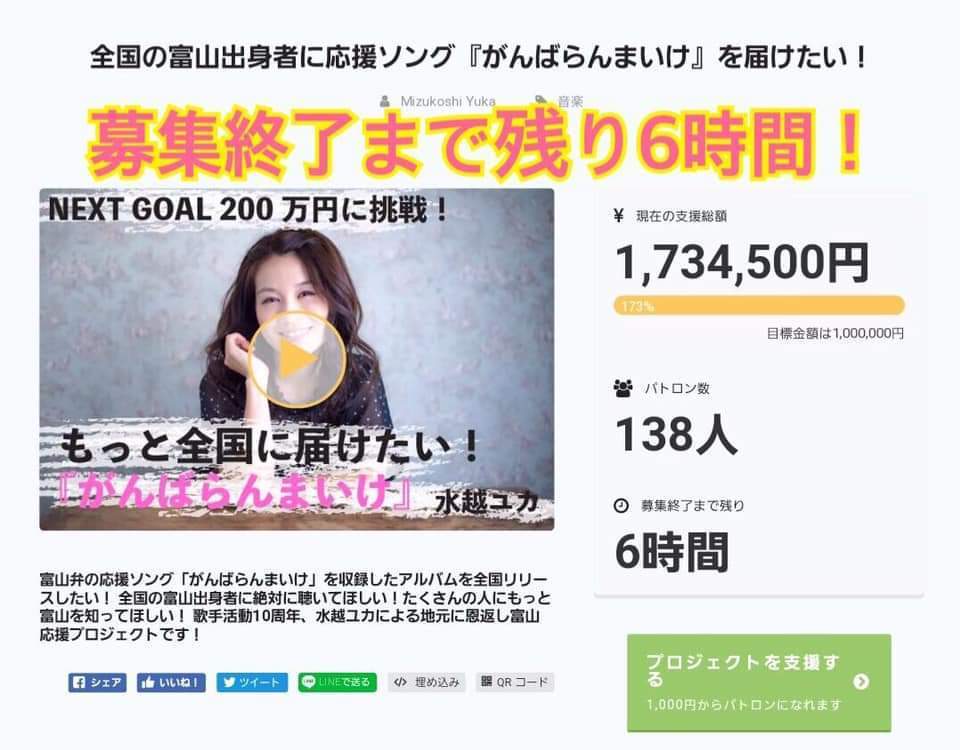Click the clock icon beside 募集終了まで残り

621,506
